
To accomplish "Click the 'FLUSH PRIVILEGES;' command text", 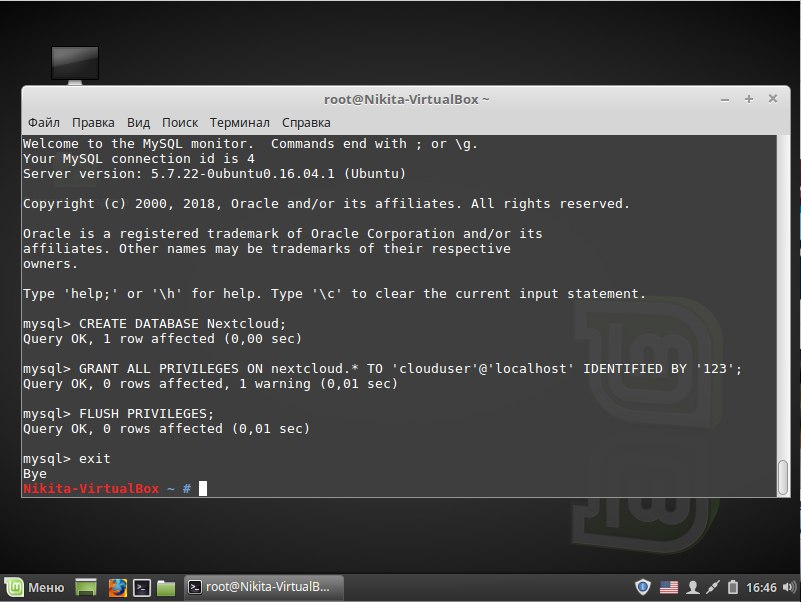I will [146, 413].
